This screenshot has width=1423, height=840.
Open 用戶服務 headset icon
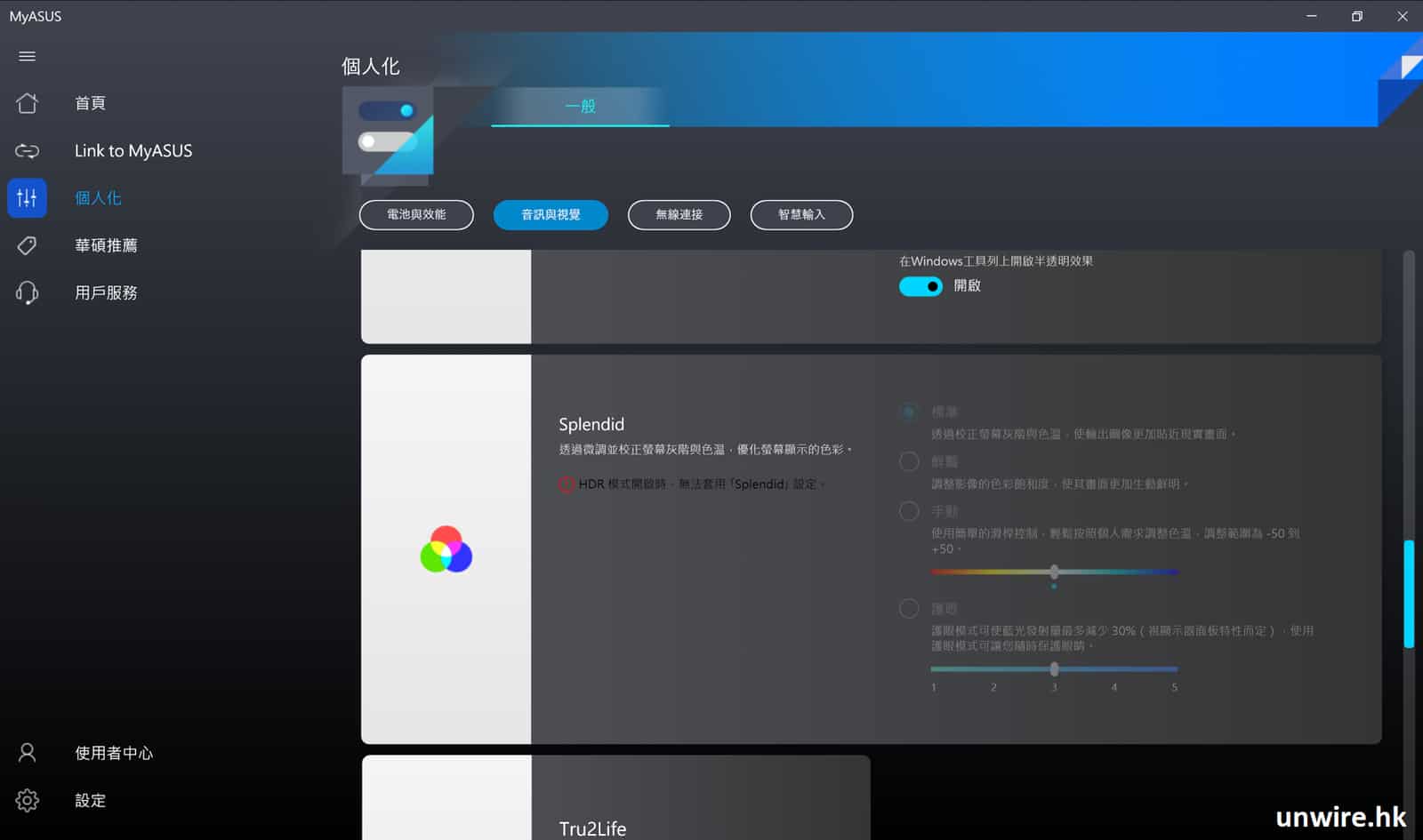click(27, 292)
